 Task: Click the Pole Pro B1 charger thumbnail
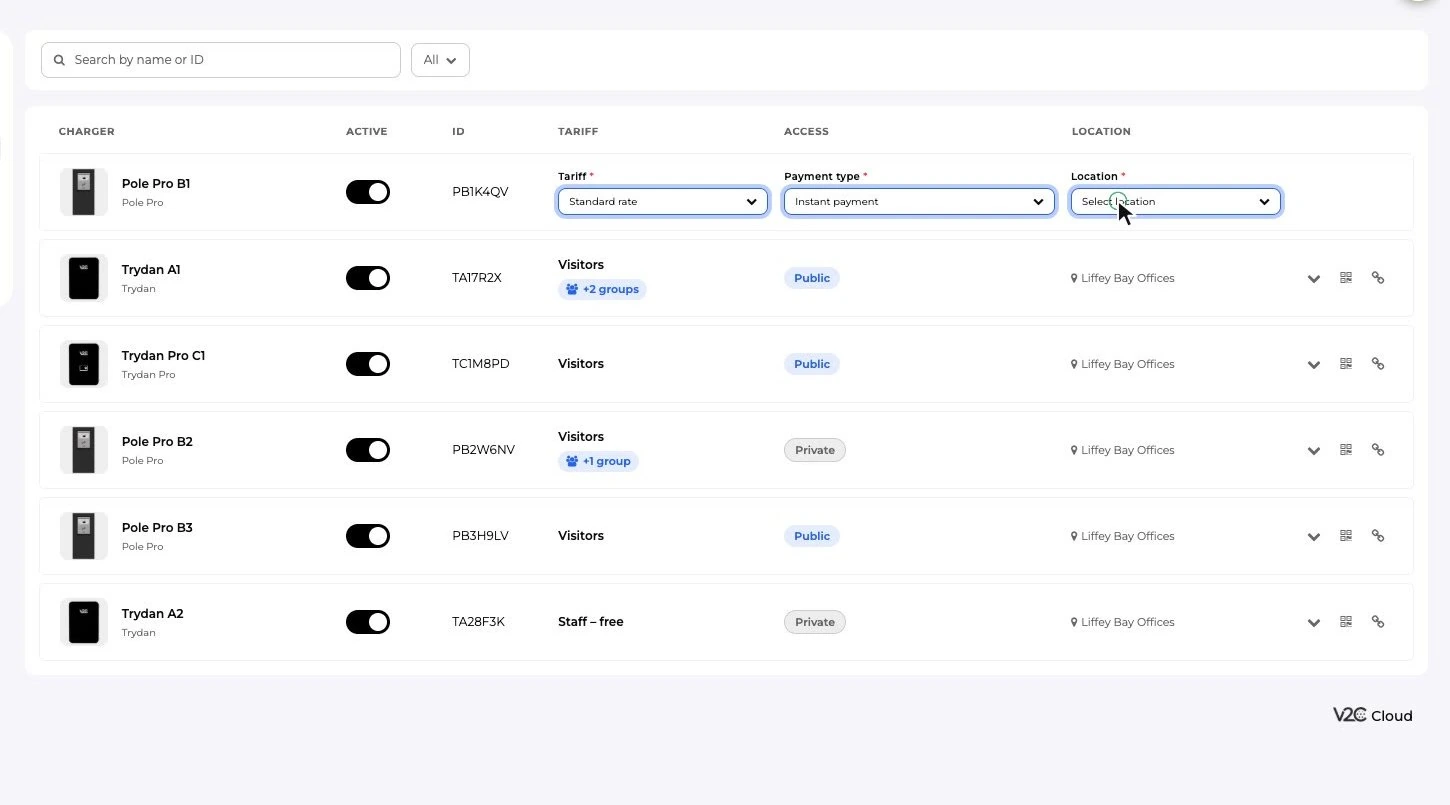click(84, 192)
